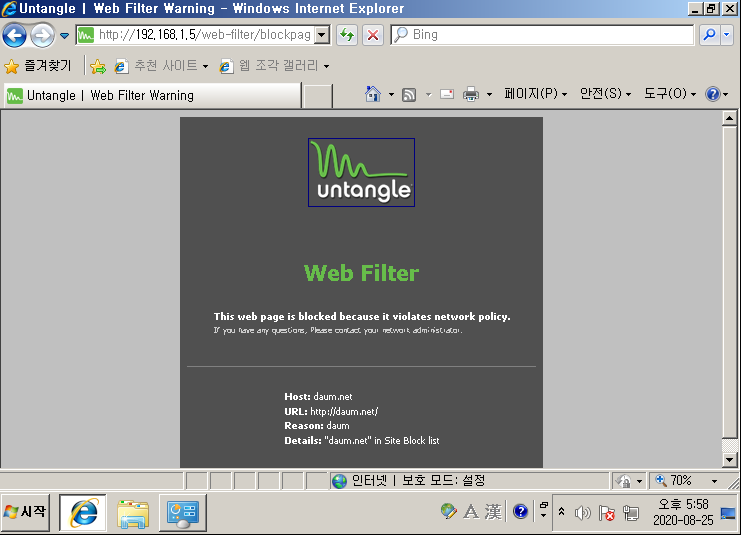Open the 추천 사이트 suggested sites link
This screenshot has width=741, height=535.
click(x=162, y=66)
